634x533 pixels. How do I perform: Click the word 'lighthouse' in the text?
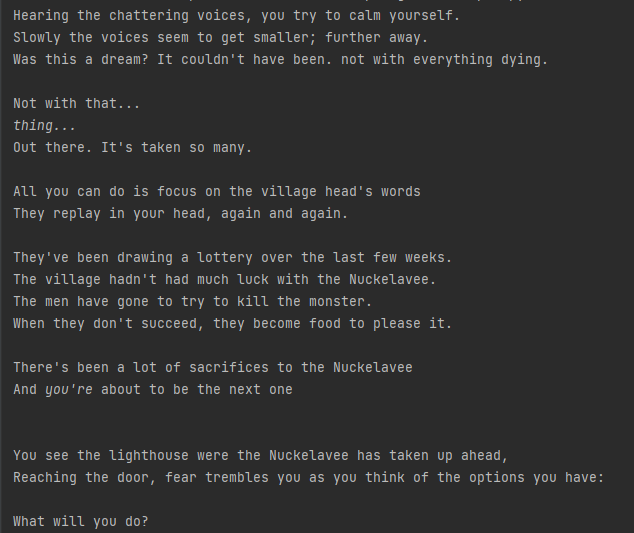coord(147,456)
